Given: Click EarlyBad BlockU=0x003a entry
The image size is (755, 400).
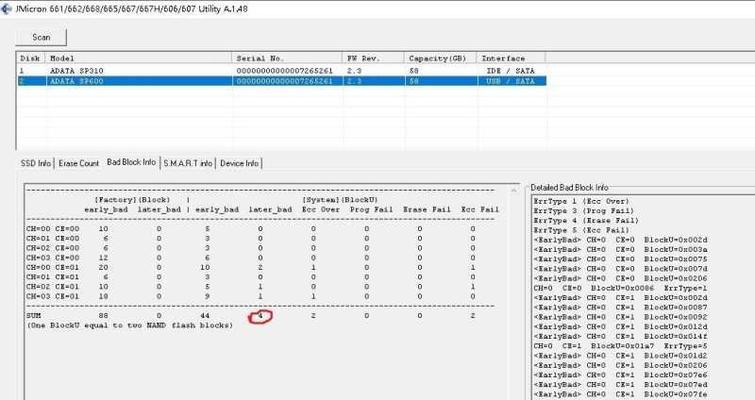Looking at the screenshot, I should 620,249.
